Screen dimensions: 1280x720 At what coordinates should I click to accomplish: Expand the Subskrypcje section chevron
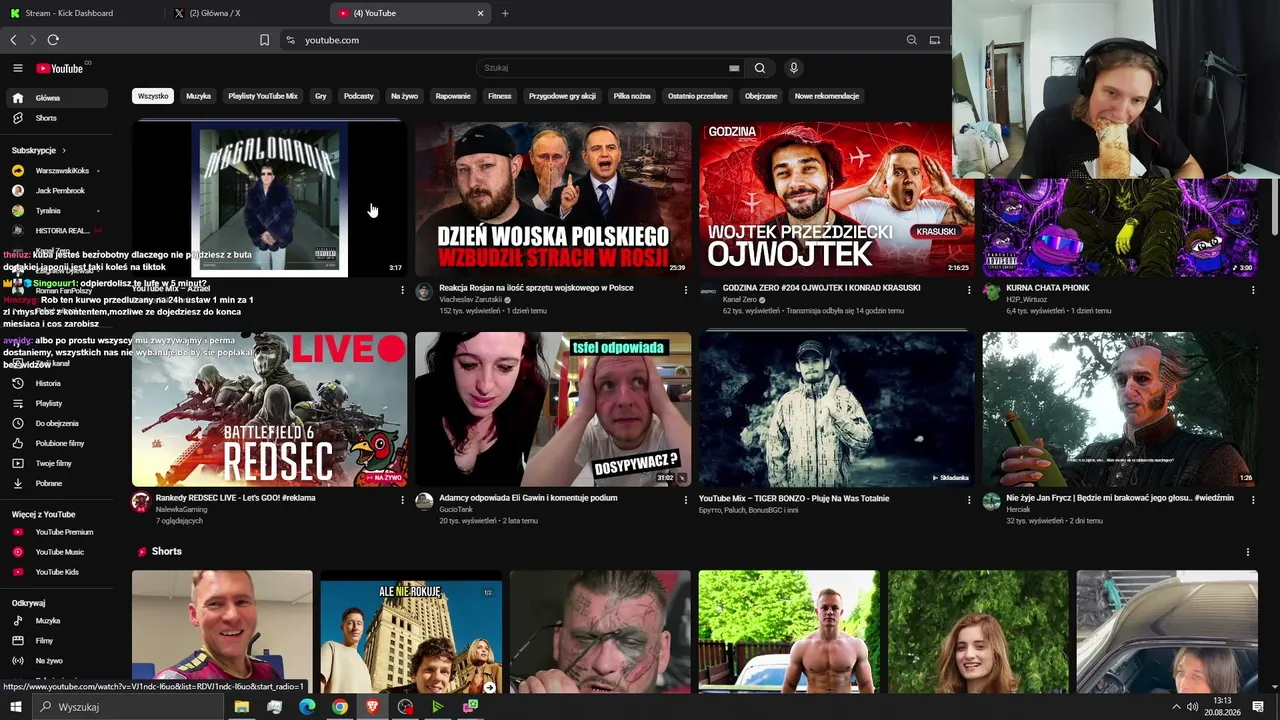click(x=64, y=151)
